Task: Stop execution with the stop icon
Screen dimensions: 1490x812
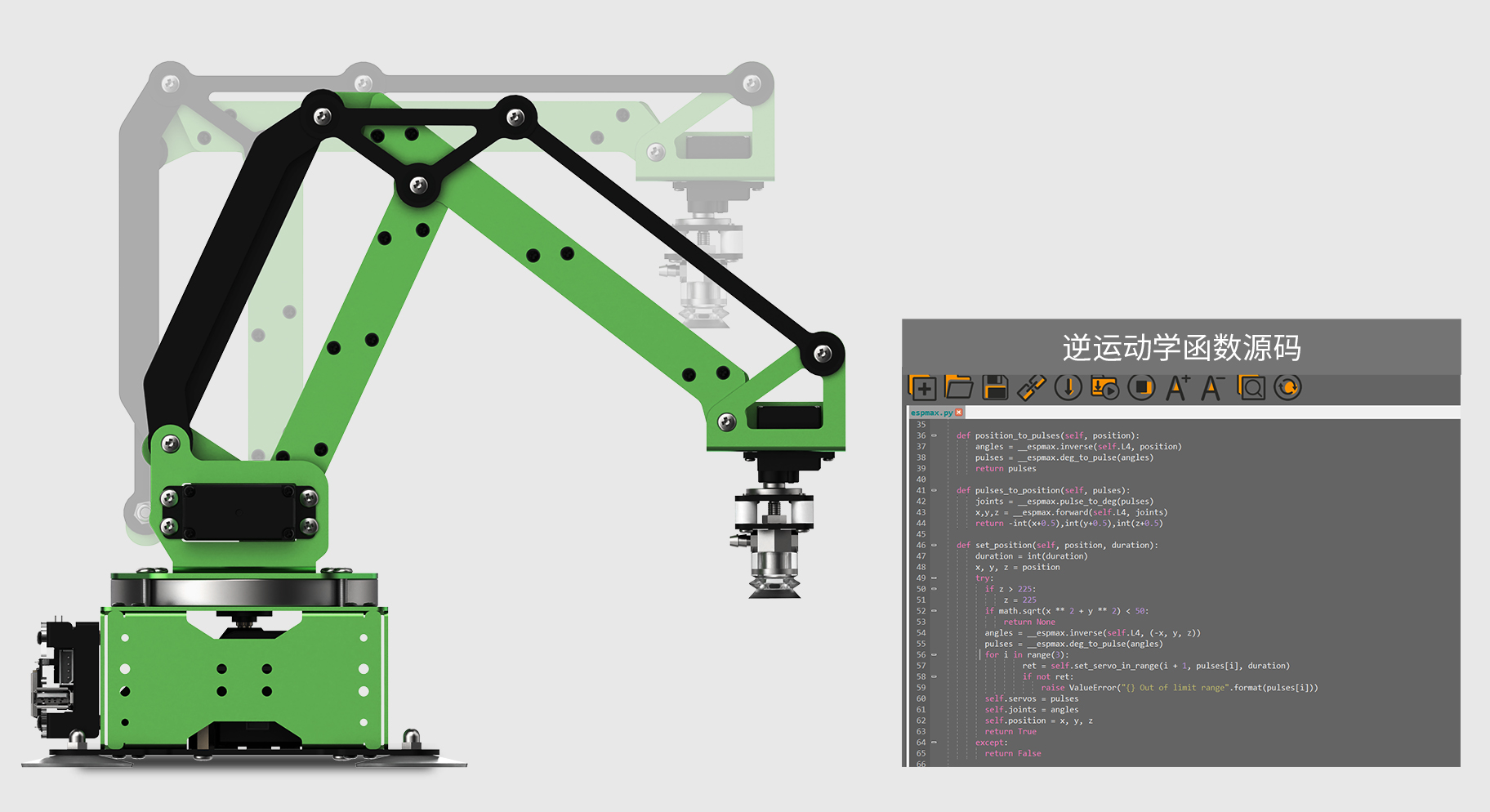Action: click(1141, 387)
